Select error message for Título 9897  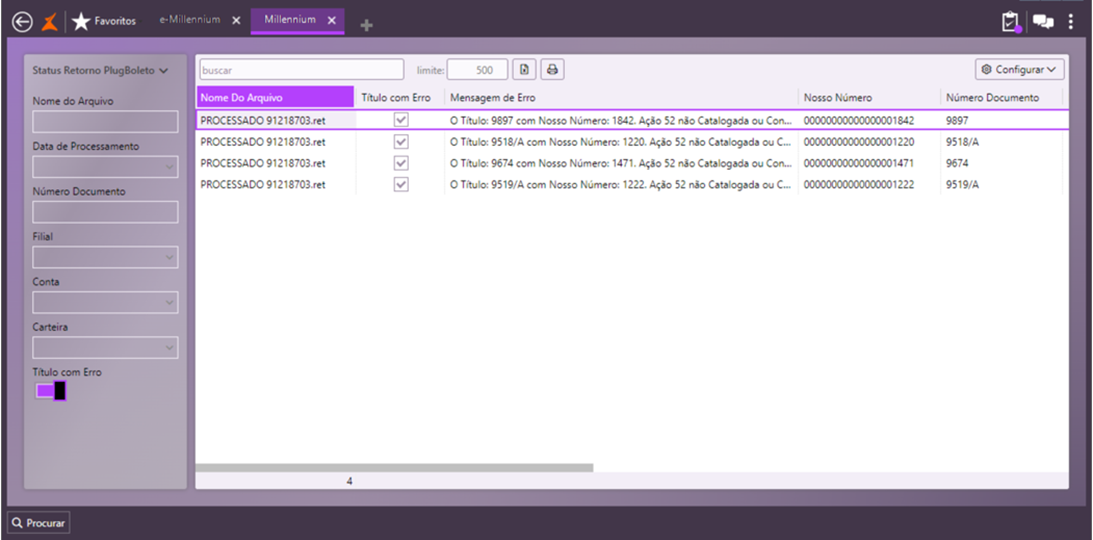click(621, 121)
